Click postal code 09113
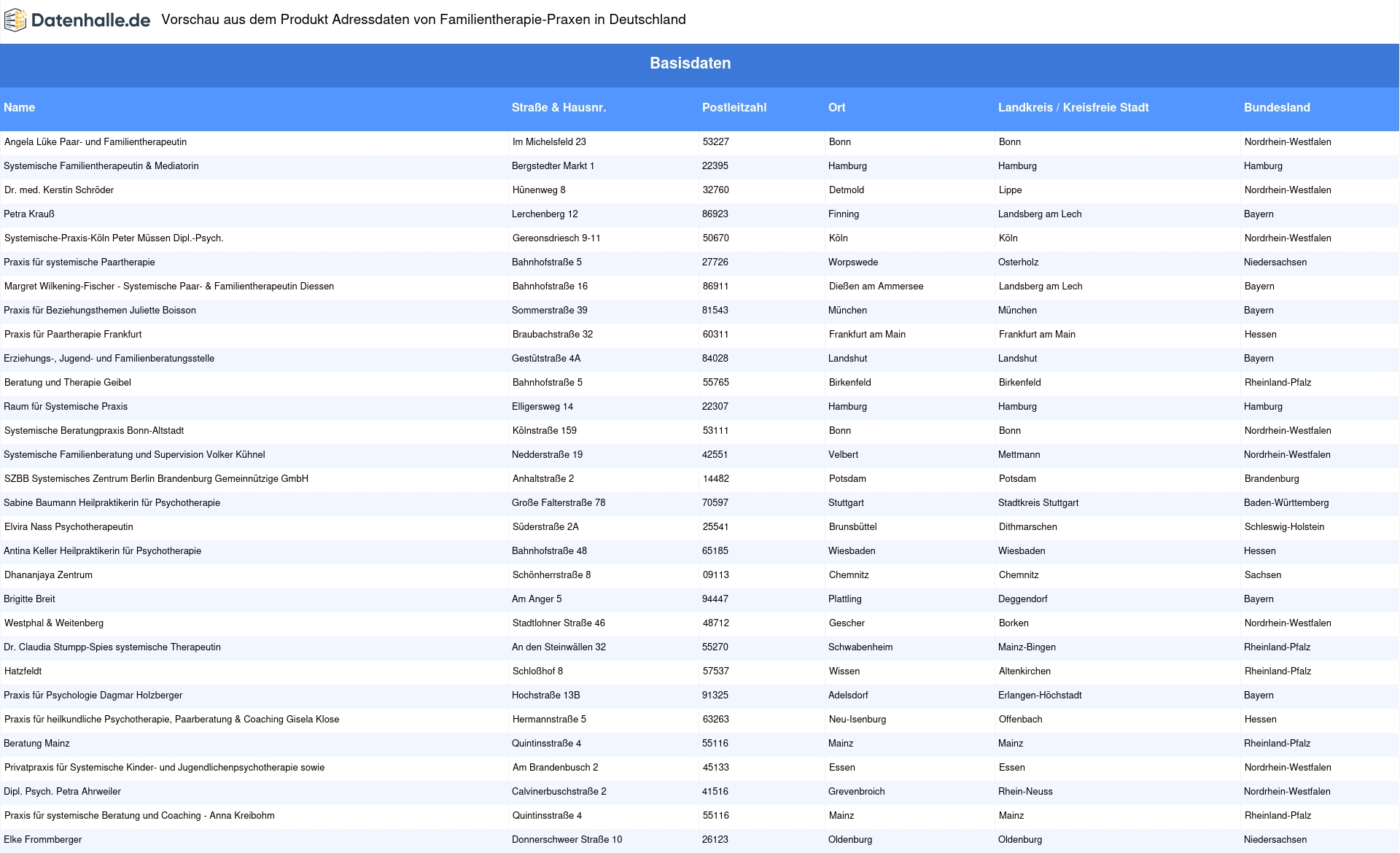Screen dimensions: 1400x853 click(715, 575)
